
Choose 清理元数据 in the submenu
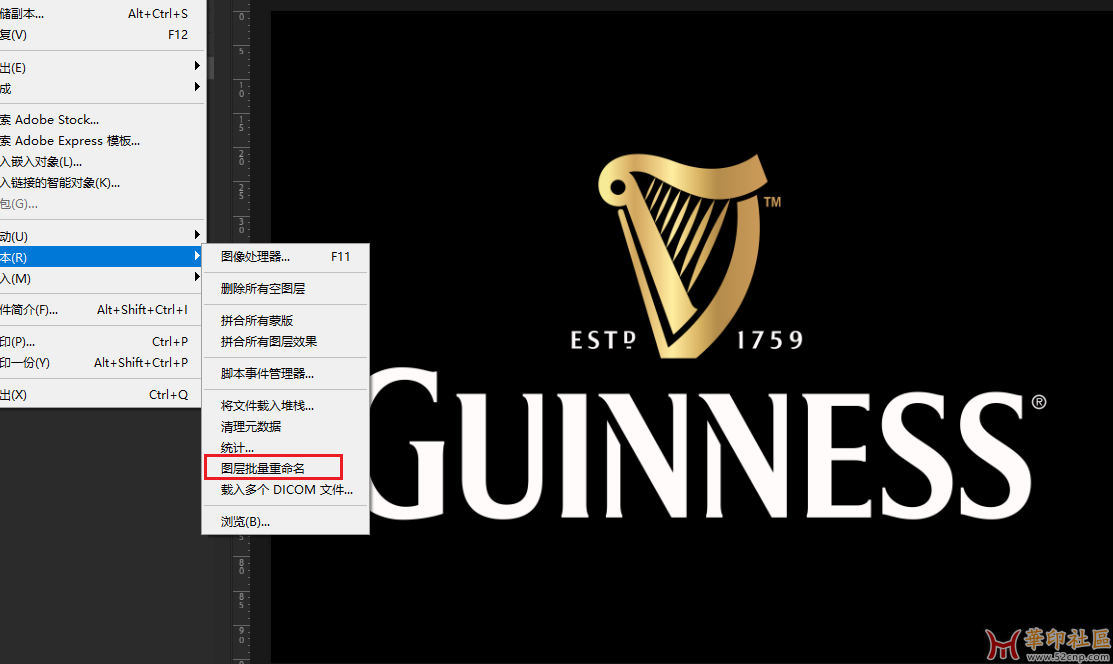pyautogui.click(x=285, y=426)
